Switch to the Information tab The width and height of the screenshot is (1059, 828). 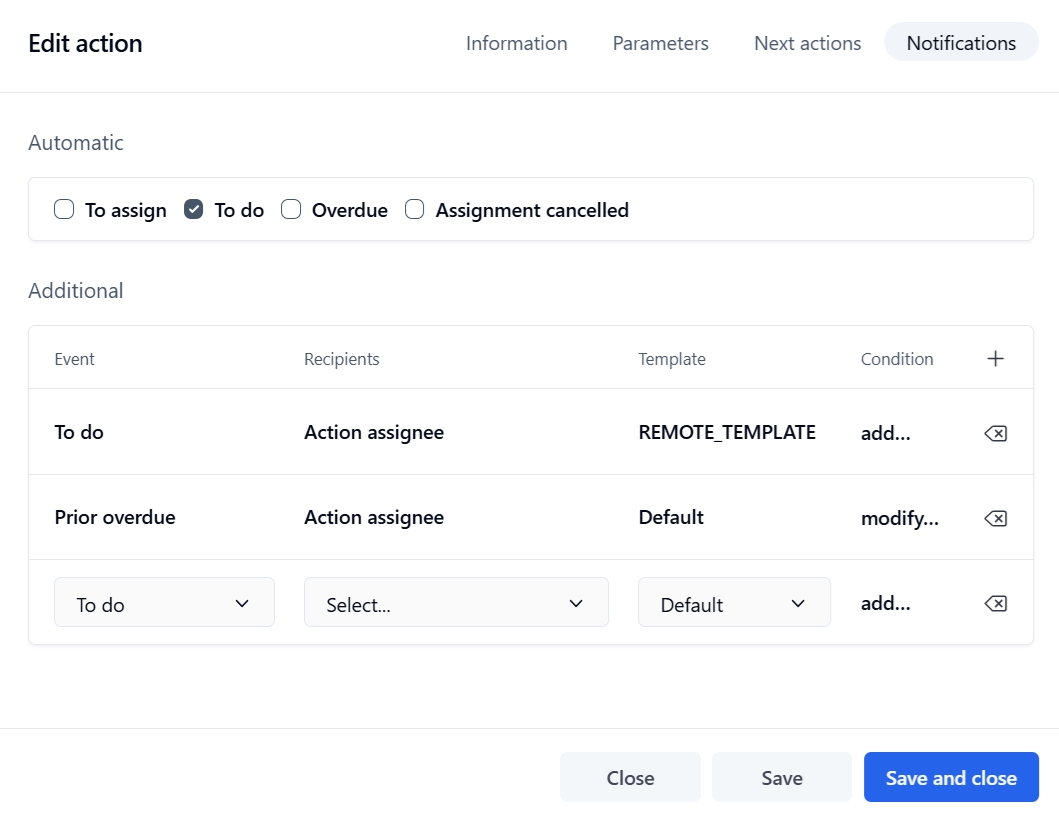[516, 43]
